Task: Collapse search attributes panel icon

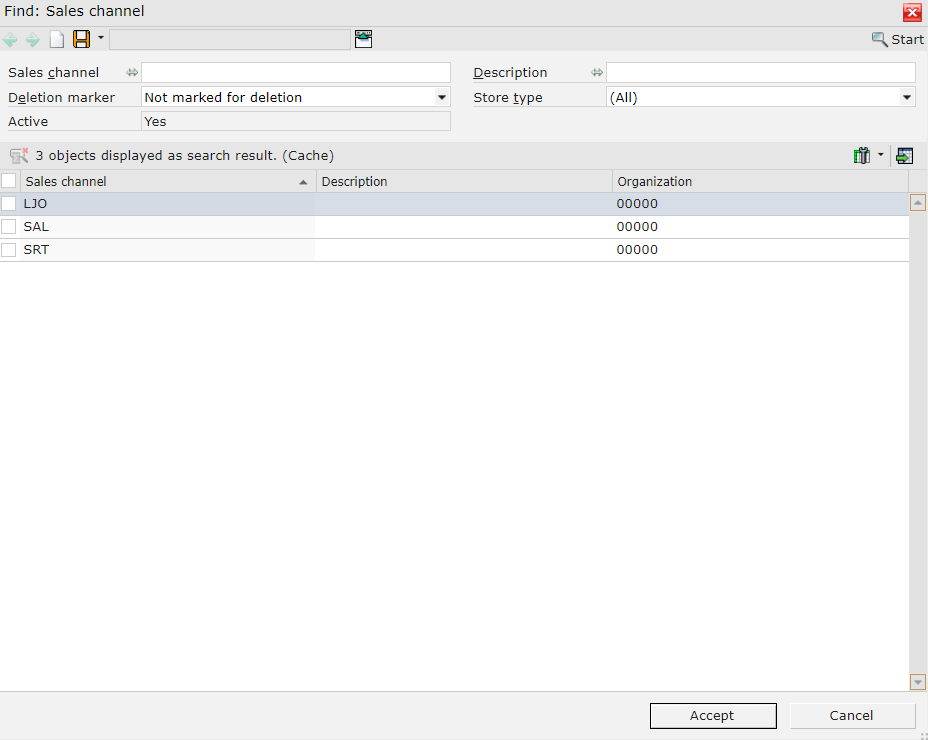Action: 363,40
